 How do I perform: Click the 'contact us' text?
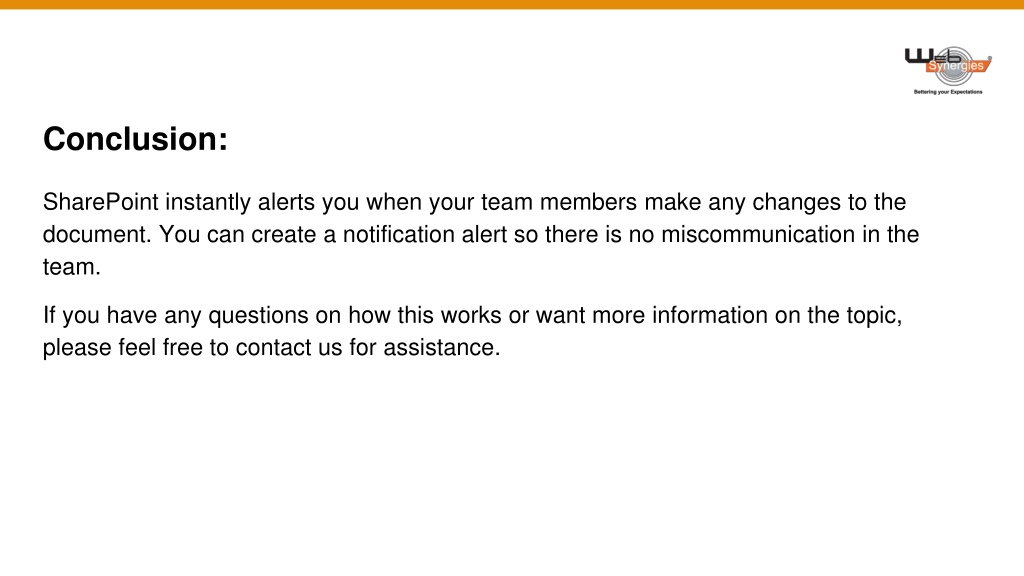[x=289, y=347]
